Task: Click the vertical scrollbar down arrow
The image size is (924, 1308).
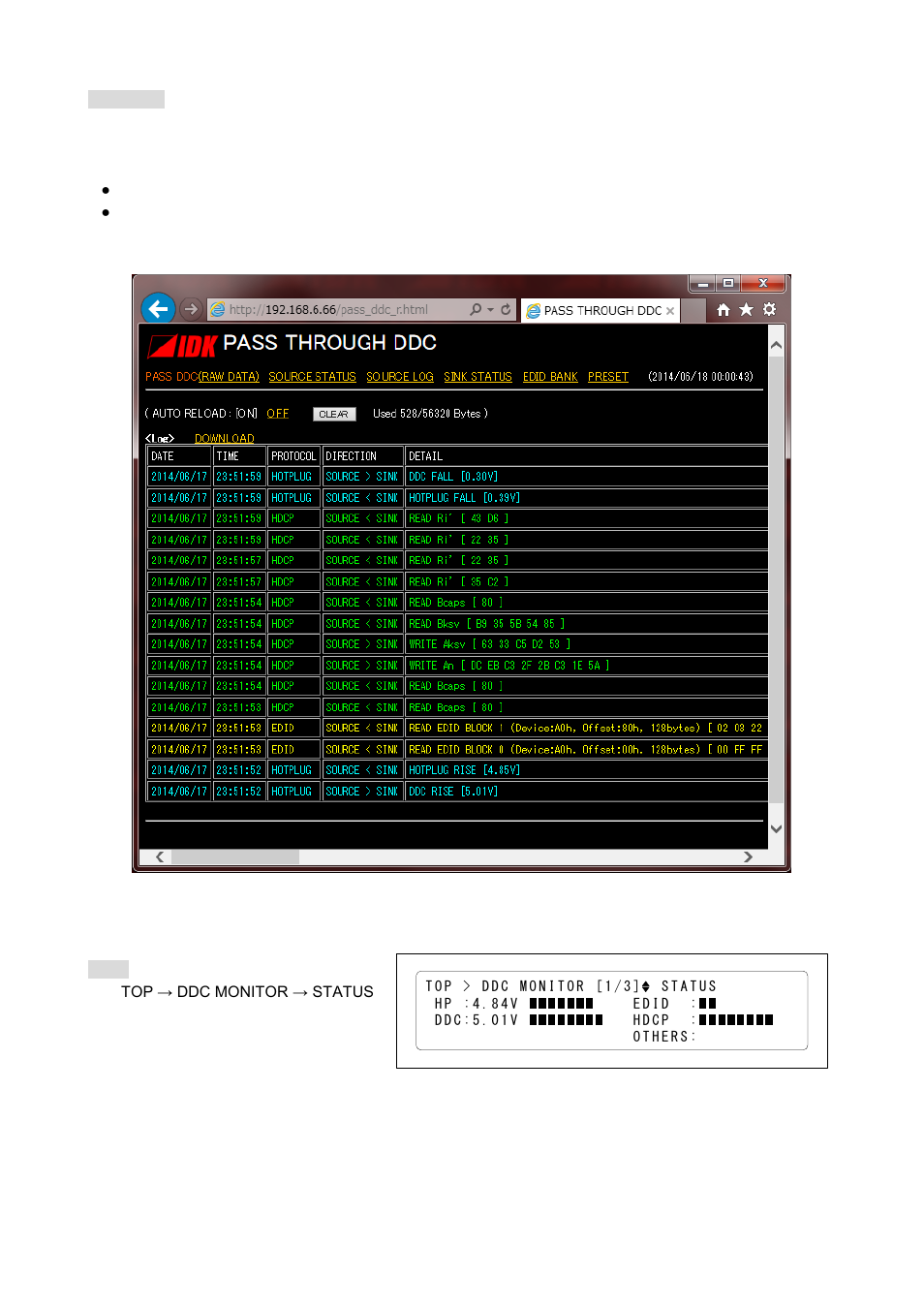Action: (x=776, y=828)
